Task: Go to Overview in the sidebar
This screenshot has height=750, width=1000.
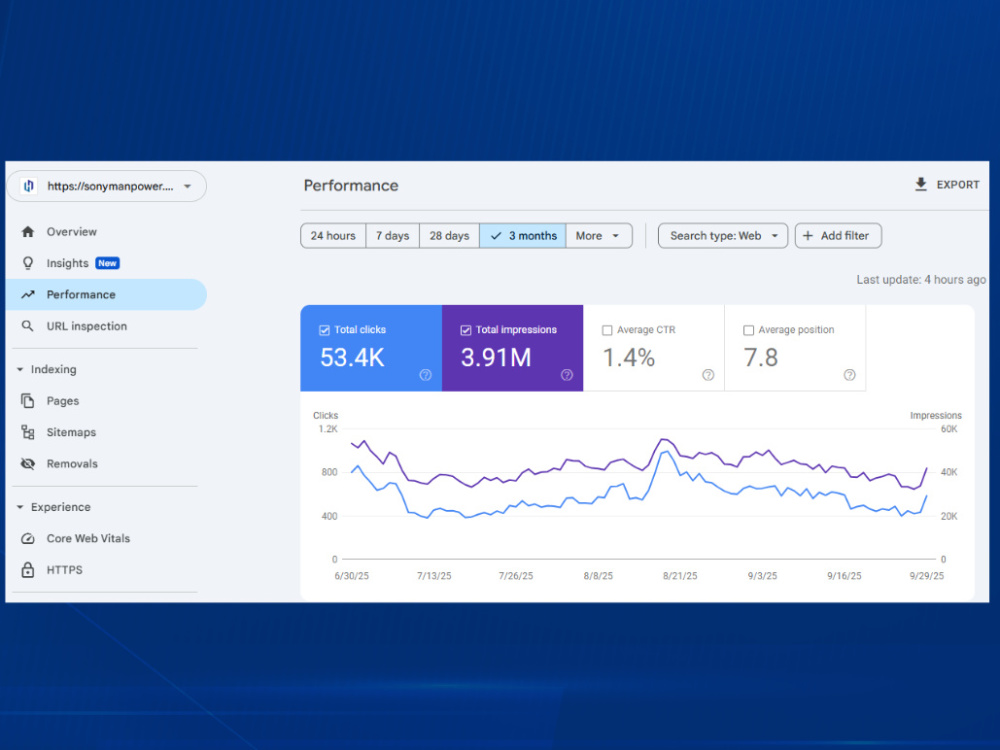Action: coord(106,232)
